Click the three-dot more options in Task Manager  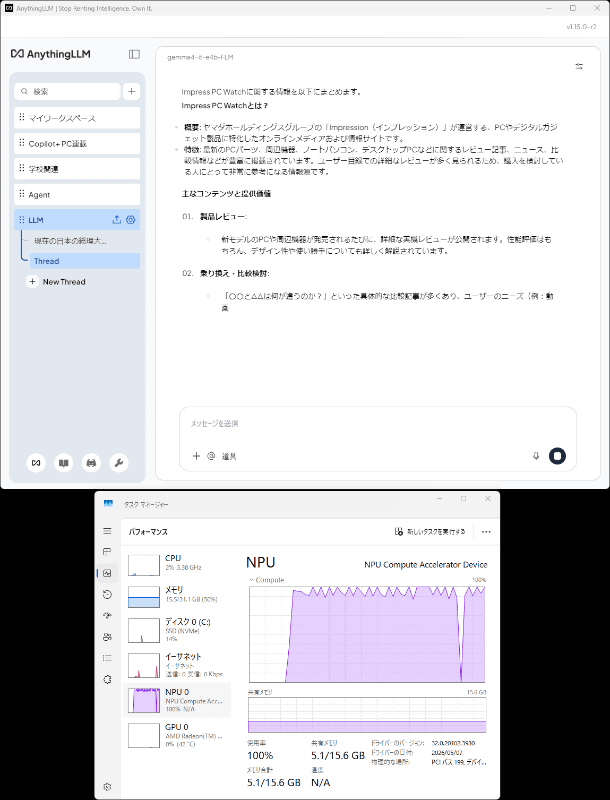click(x=486, y=532)
